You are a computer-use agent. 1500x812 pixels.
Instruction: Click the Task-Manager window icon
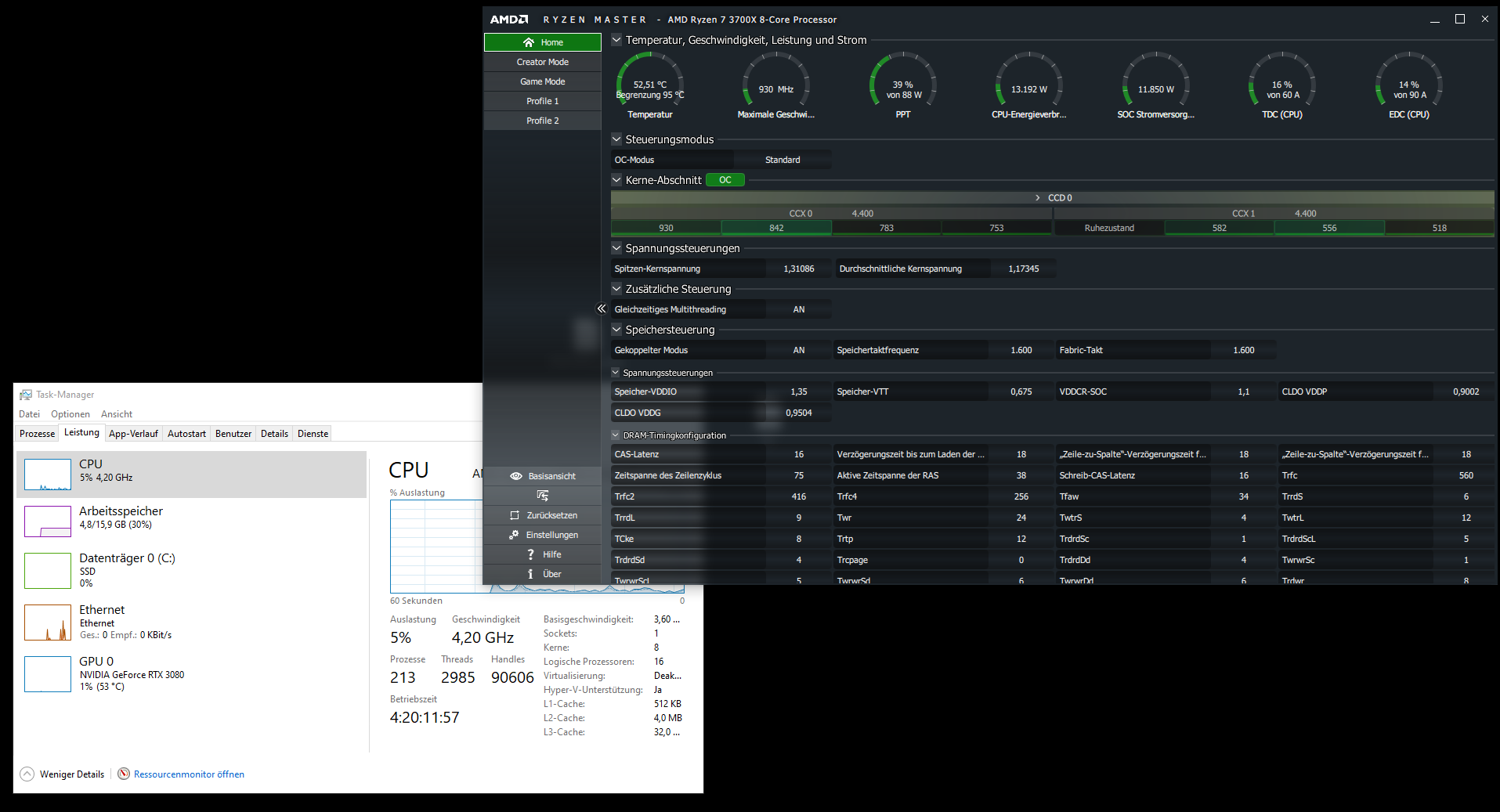click(x=26, y=395)
